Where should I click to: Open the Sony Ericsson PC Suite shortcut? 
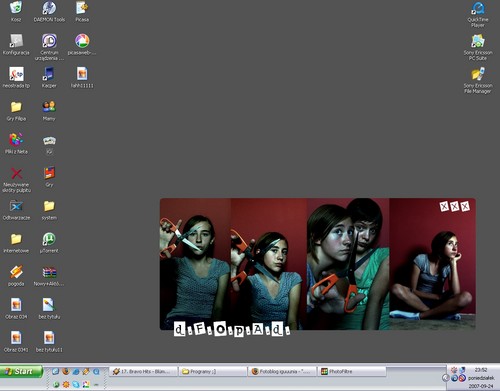point(478,47)
